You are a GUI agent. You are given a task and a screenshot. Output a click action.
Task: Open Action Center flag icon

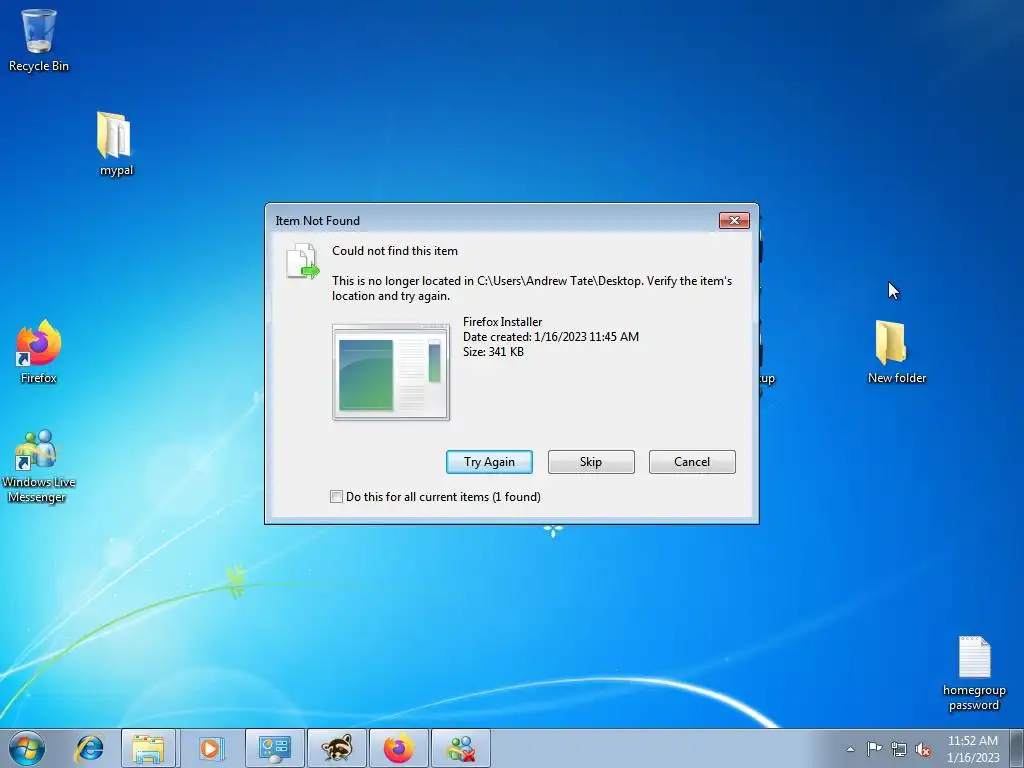(874, 749)
